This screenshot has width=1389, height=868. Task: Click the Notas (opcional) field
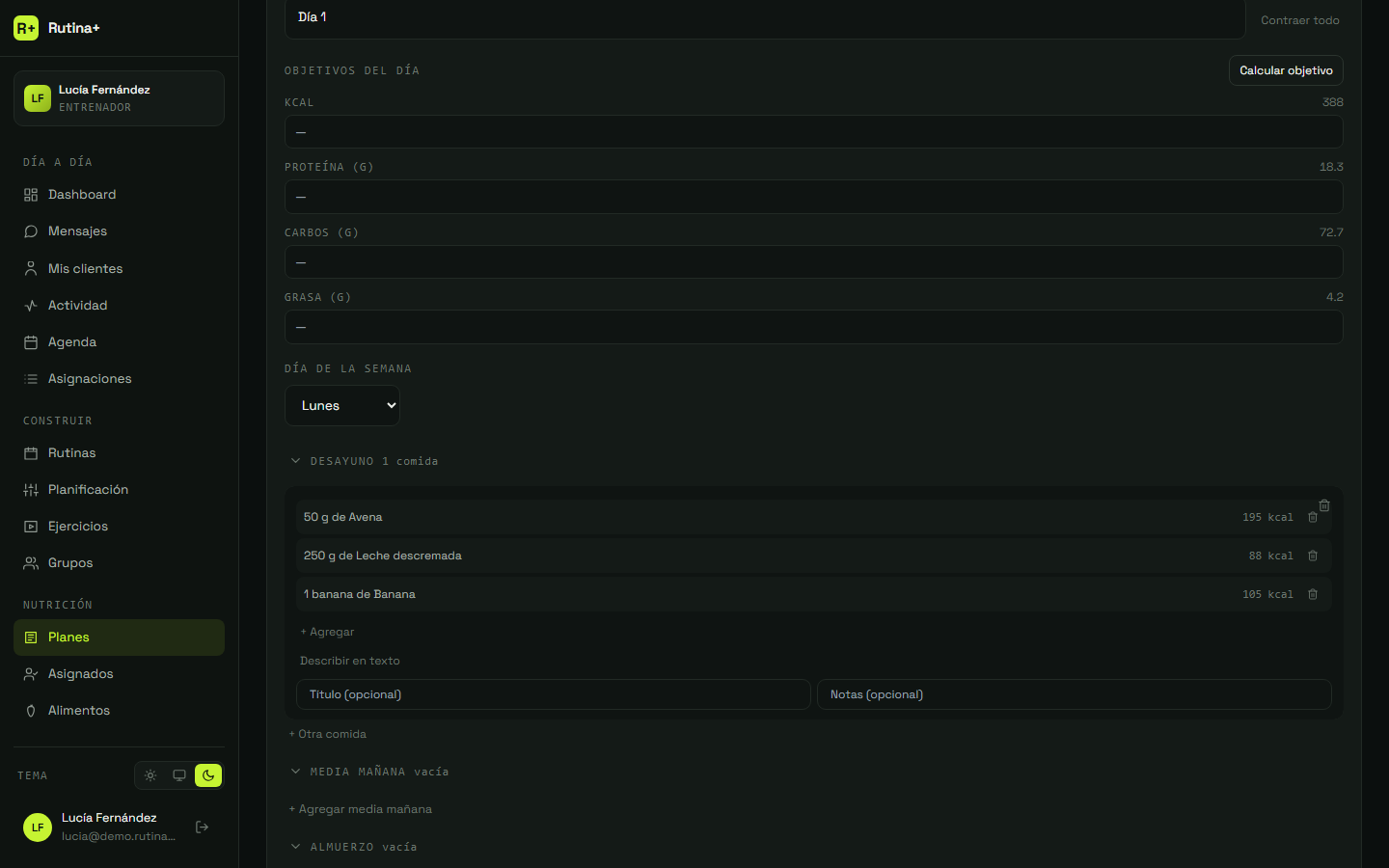pos(1074,694)
